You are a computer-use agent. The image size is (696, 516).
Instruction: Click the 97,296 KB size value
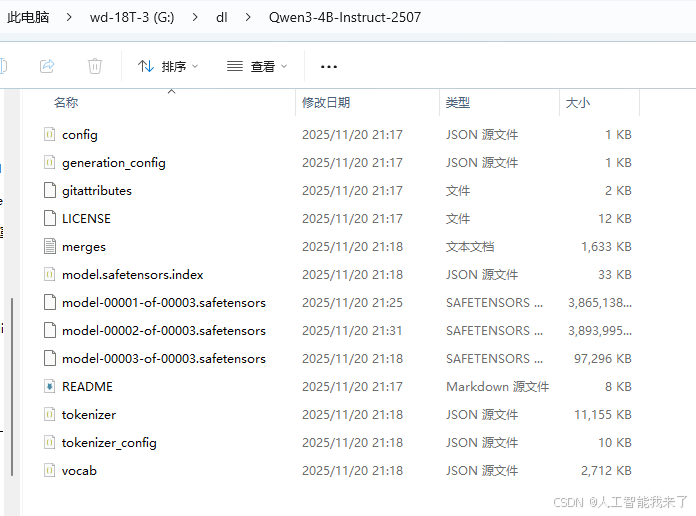click(602, 358)
